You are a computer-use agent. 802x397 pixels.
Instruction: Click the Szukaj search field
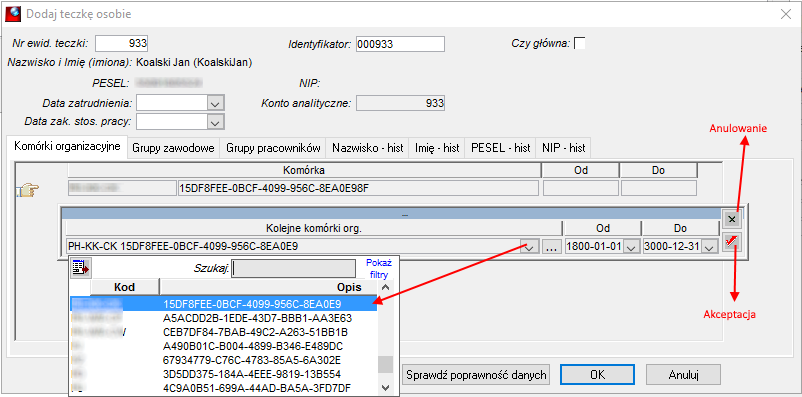point(294,269)
